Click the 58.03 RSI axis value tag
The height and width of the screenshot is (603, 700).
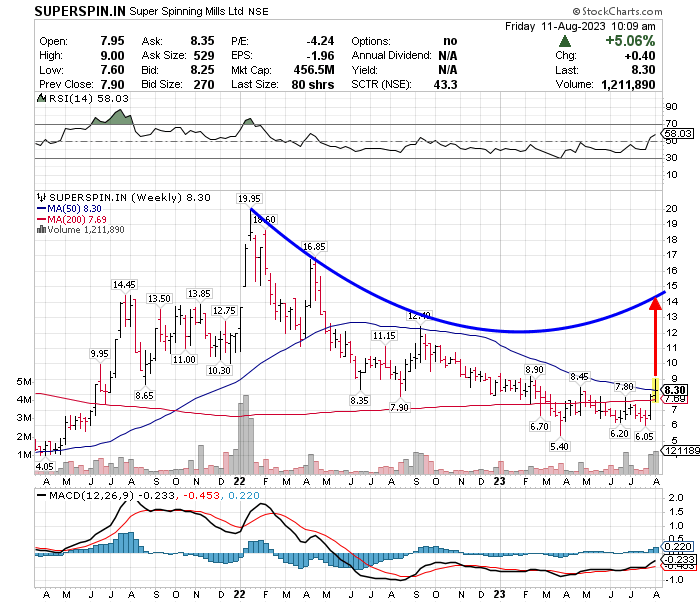(679, 133)
